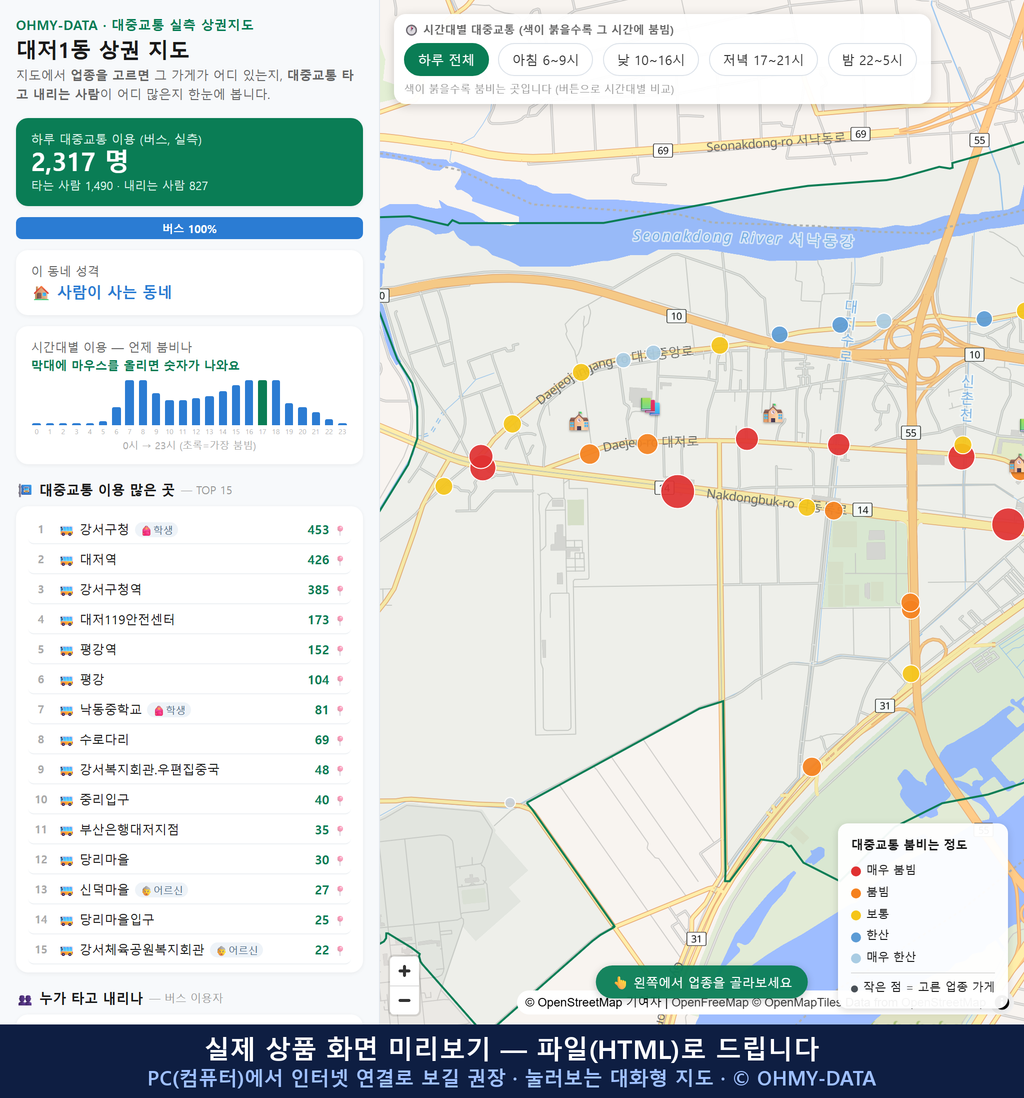
Task: Switch to 아침 6~9시 time filter
Action: point(546,60)
